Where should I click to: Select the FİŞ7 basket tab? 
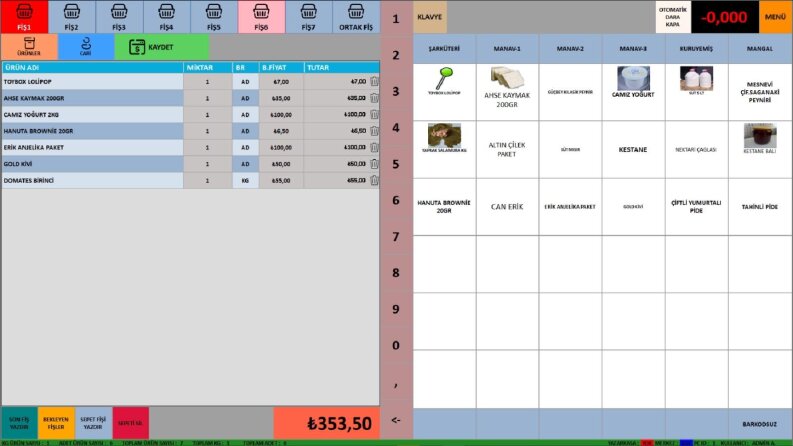pyautogui.click(x=309, y=17)
